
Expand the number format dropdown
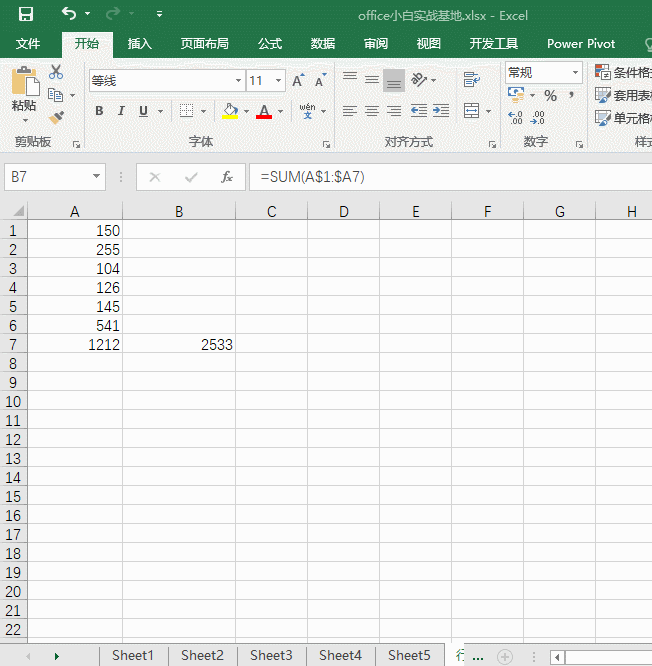coord(575,73)
